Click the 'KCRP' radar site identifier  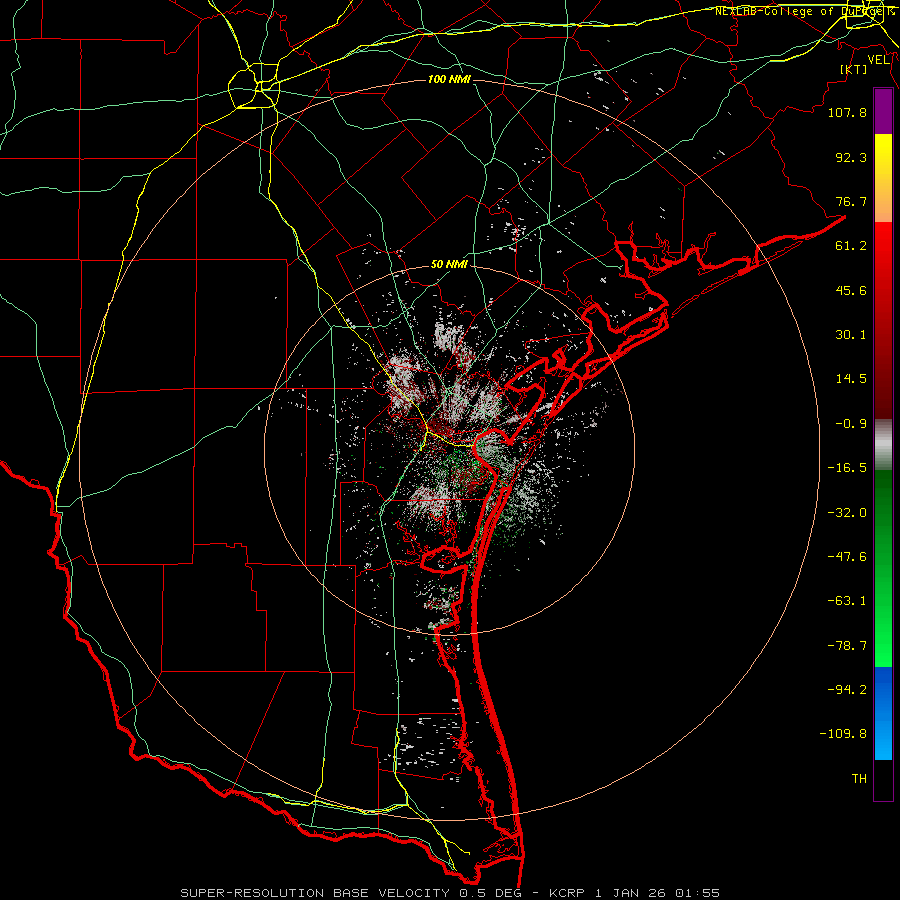[568, 893]
